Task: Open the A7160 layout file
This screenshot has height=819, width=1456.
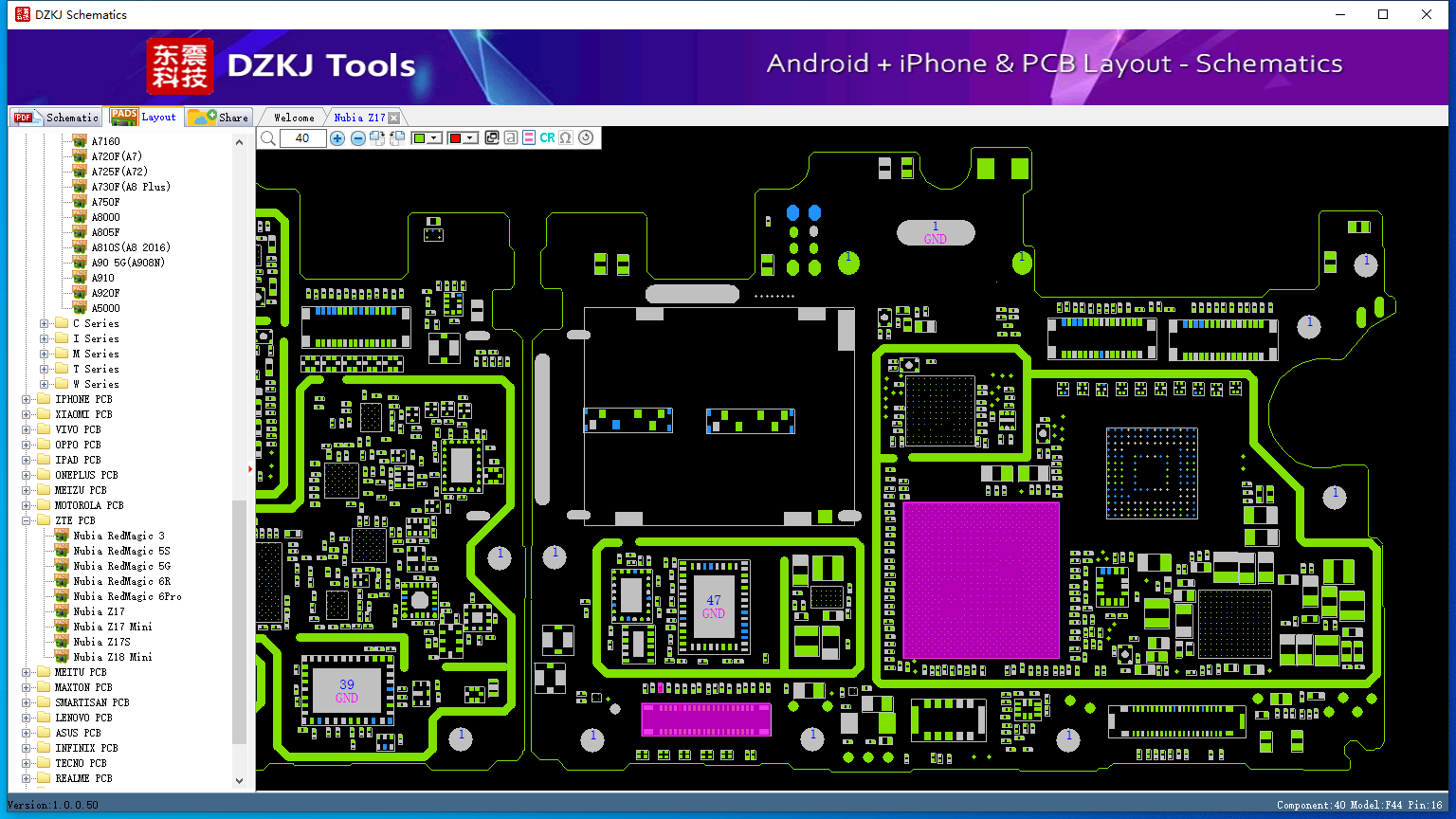Action: pyautogui.click(x=105, y=141)
